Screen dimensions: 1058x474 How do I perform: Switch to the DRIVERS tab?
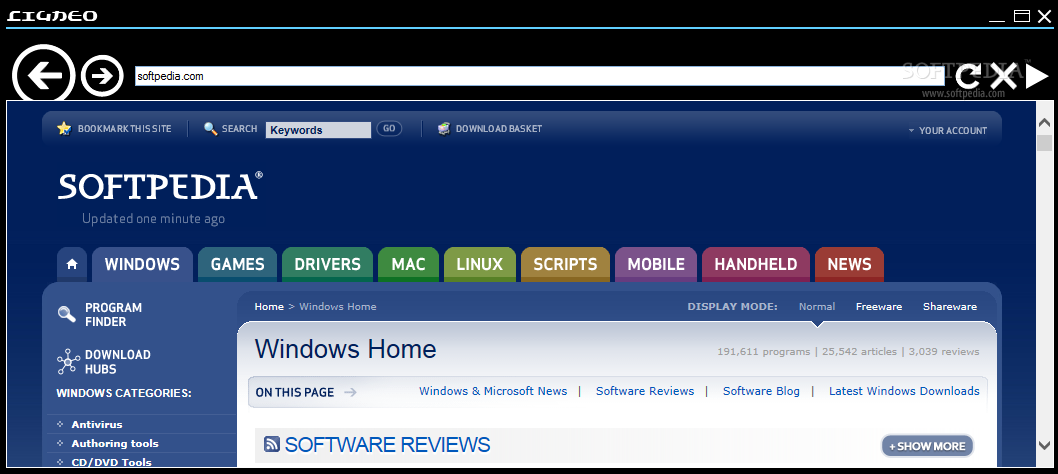coord(327,264)
